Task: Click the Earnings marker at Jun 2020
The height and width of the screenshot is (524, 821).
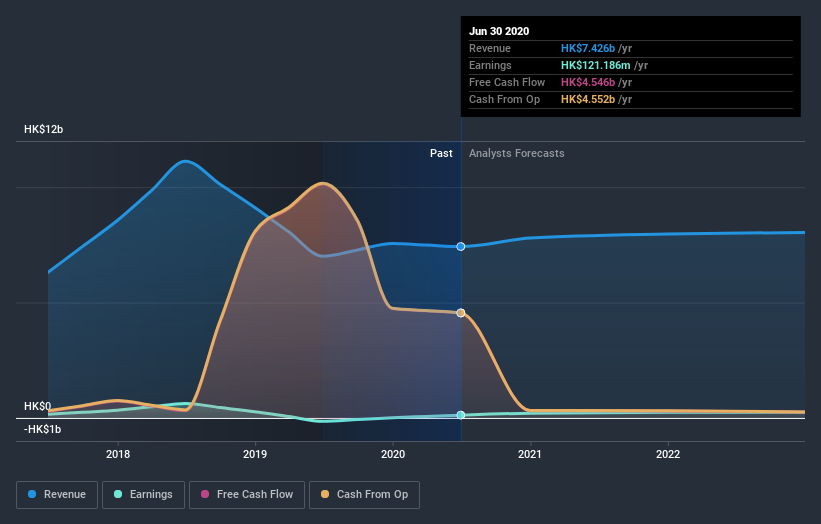Action: [461, 415]
